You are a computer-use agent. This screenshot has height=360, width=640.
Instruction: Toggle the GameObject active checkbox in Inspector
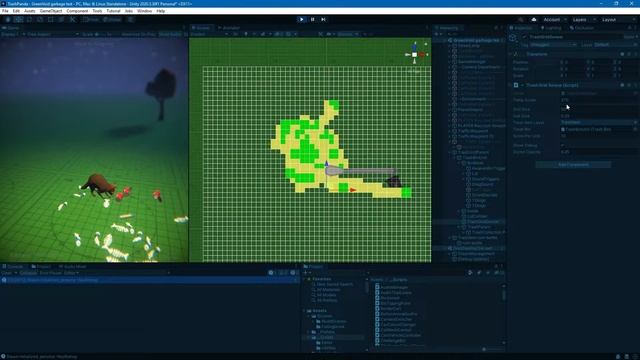524,37
